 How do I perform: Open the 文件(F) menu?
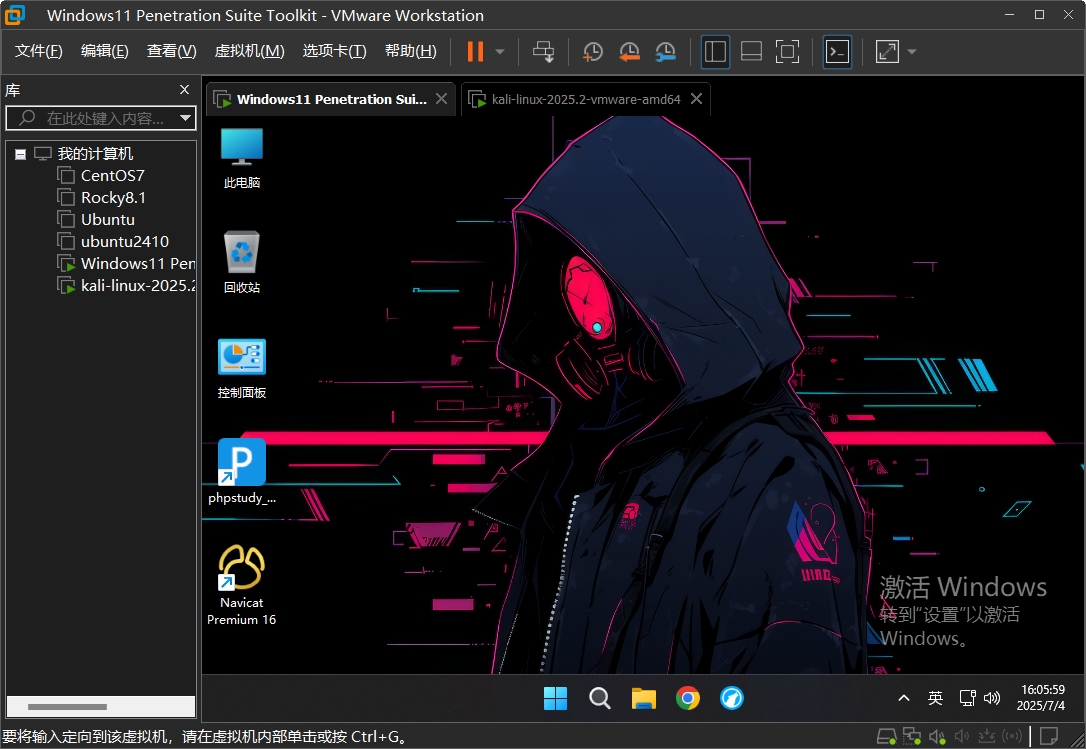point(39,51)
